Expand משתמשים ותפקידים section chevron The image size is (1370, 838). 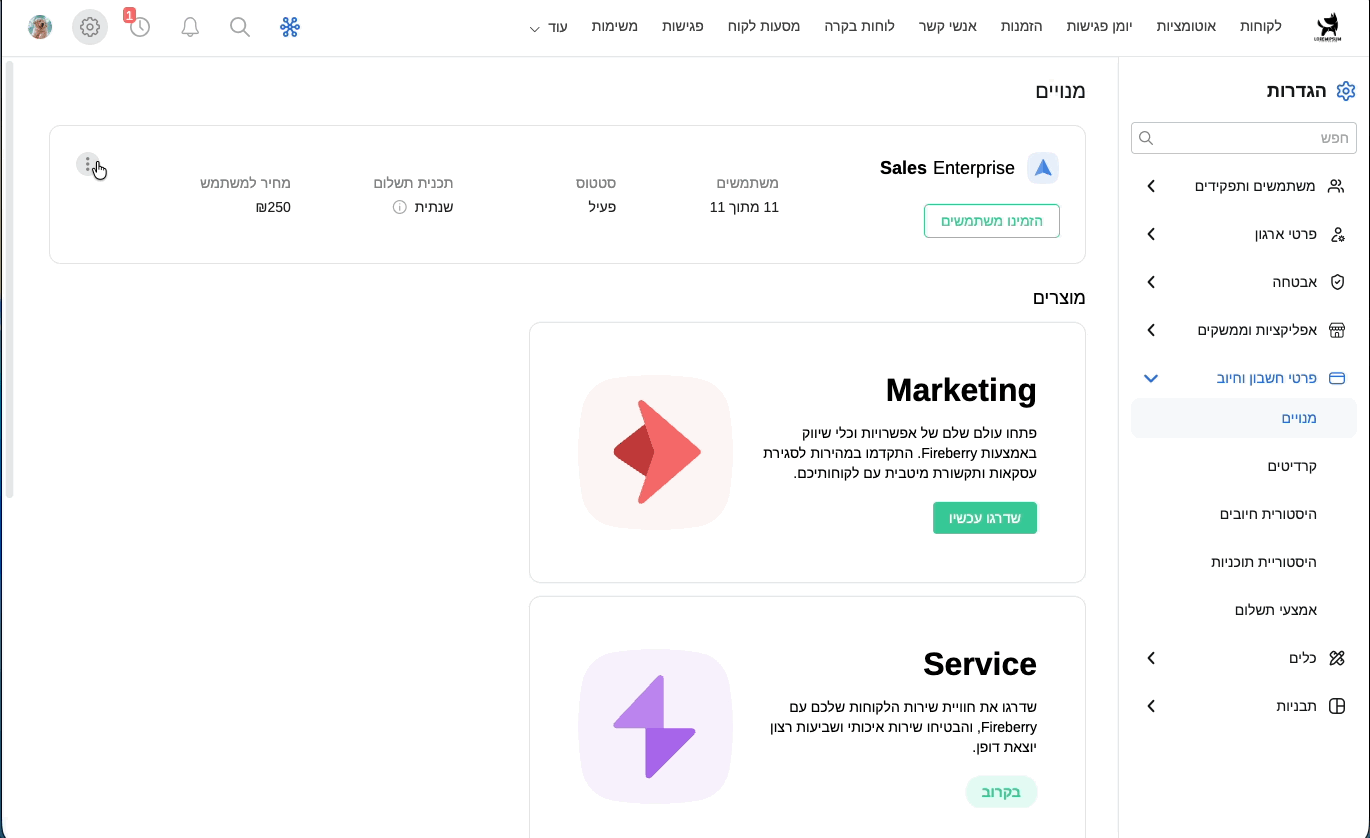coord(1151,186)
